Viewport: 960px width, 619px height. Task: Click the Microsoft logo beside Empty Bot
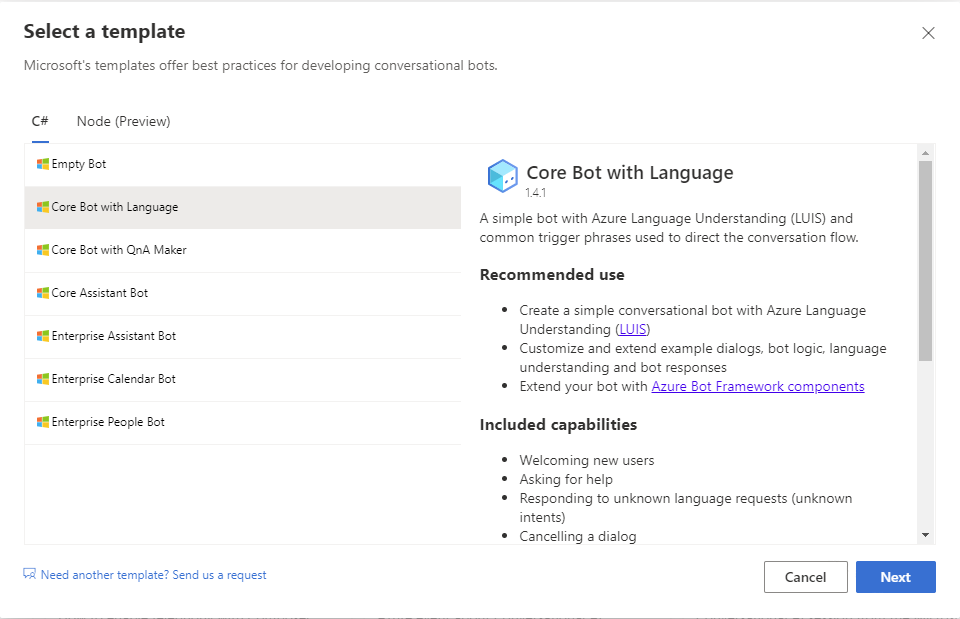click(x=43, y=164)
